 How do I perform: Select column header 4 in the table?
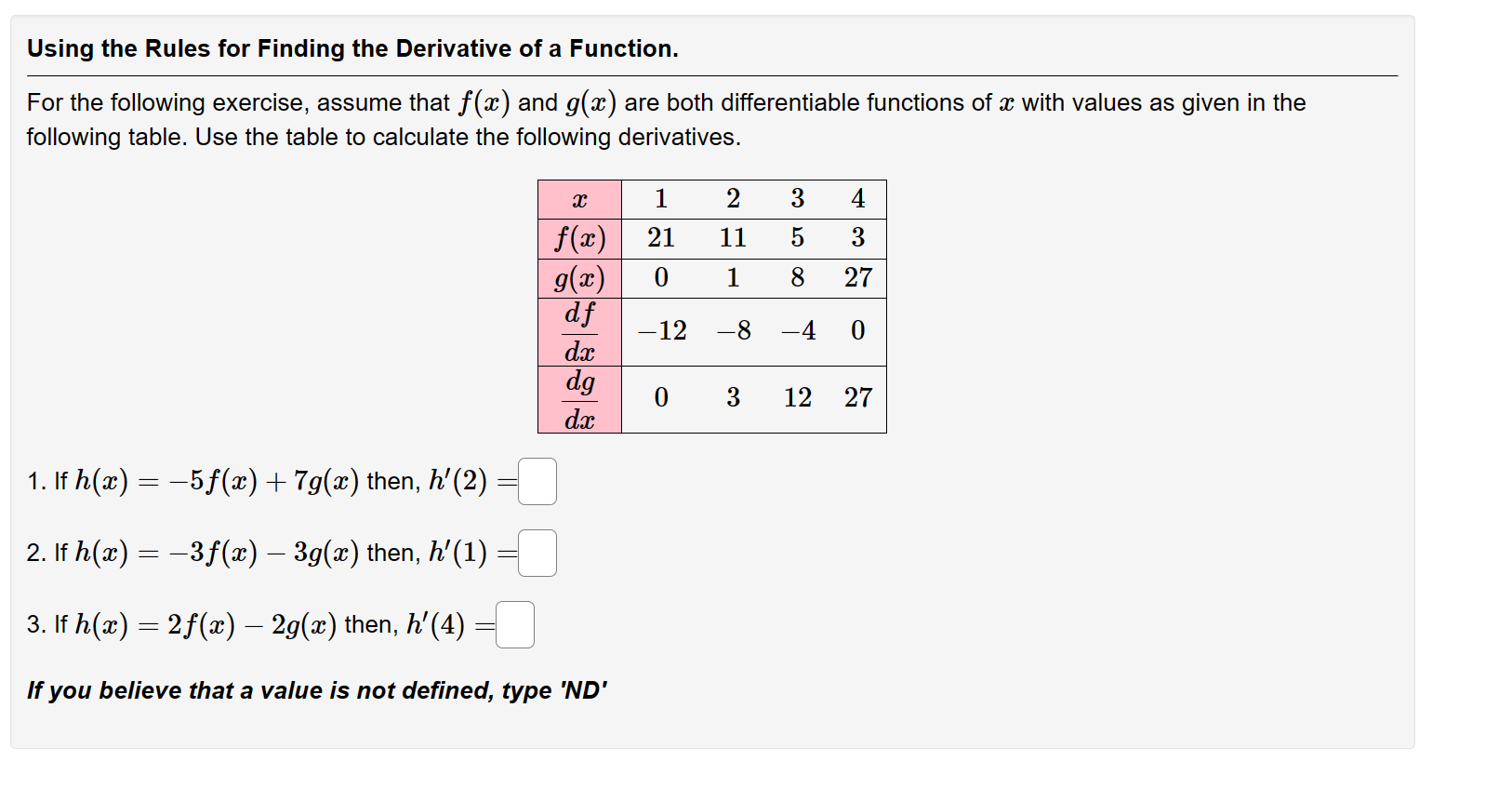857,197
